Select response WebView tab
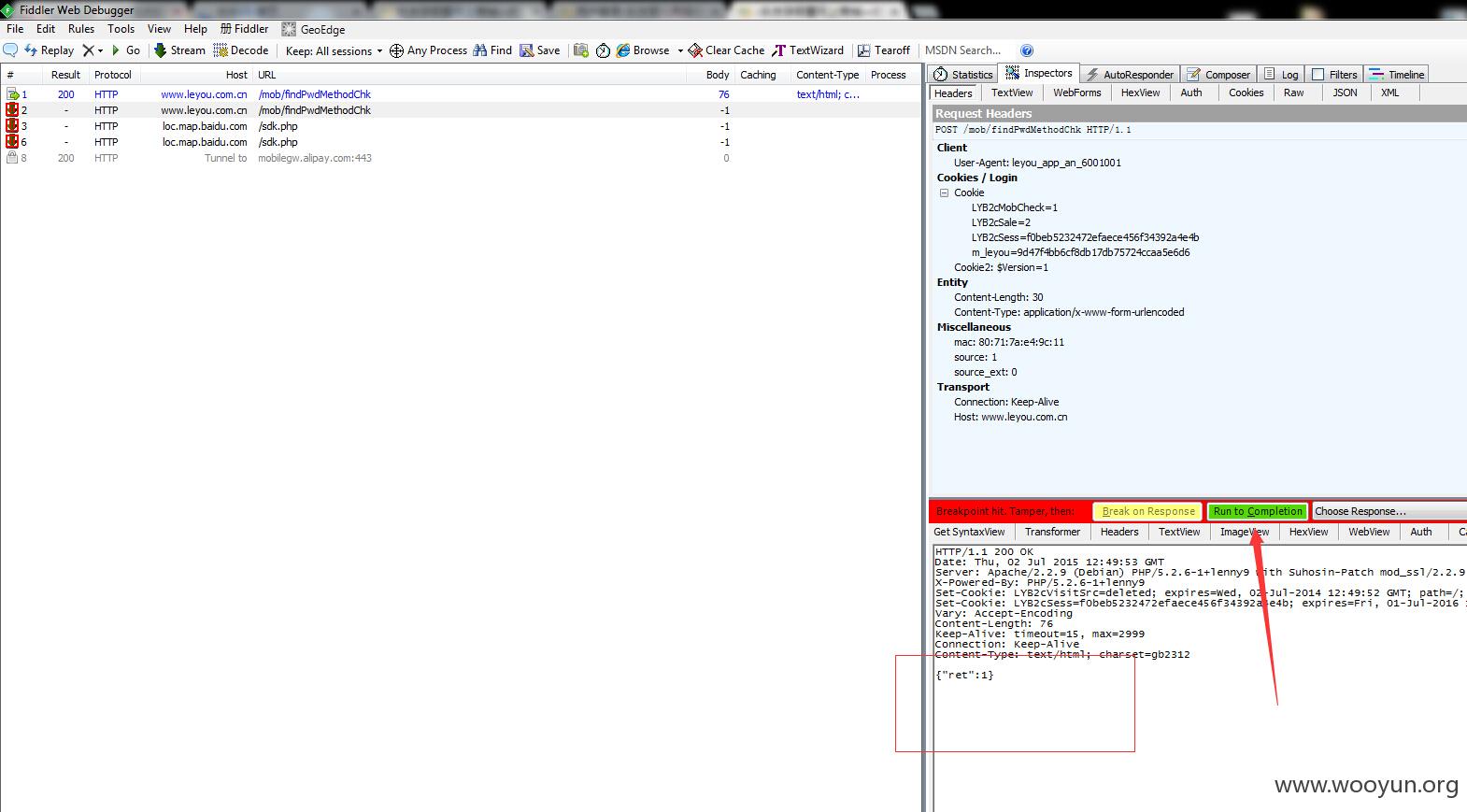The image size is (1467, 812). [1368, 532]
